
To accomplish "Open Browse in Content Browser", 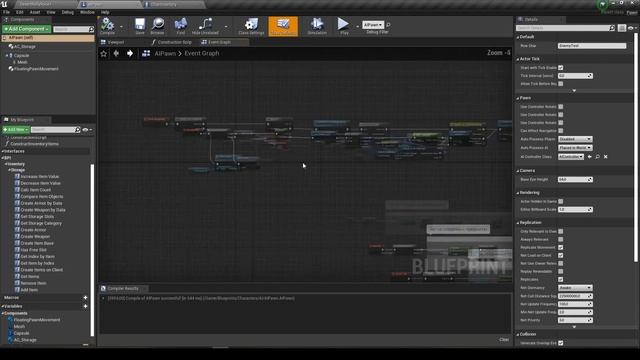I will (x=158, y=25).
